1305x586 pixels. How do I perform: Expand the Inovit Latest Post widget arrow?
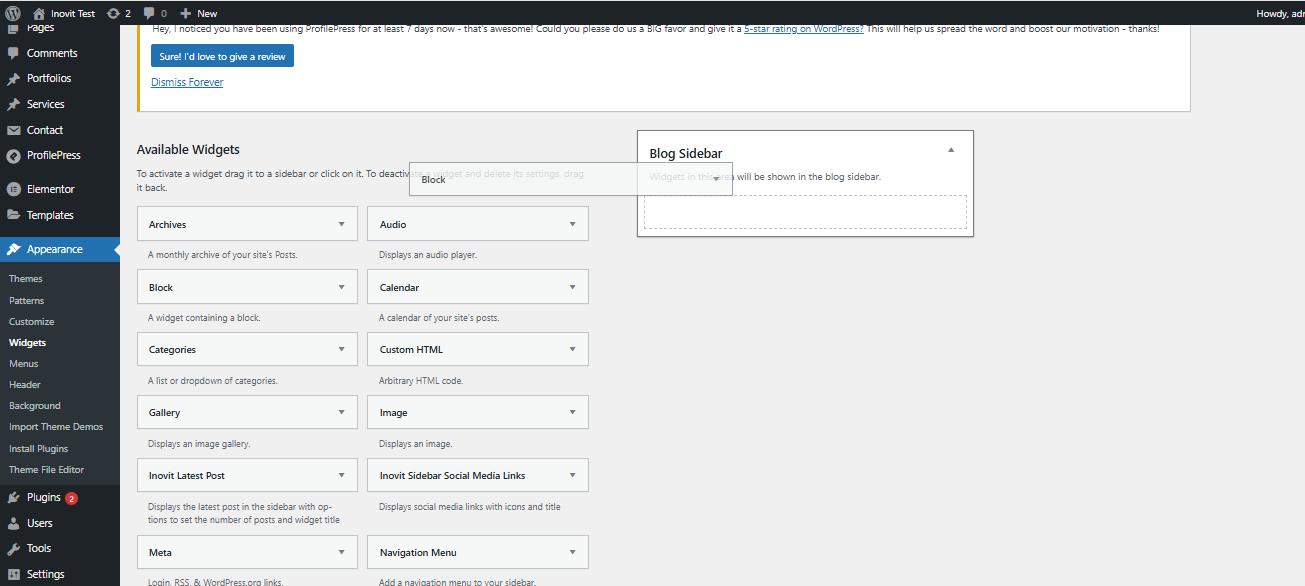click(x=342, y=475)
